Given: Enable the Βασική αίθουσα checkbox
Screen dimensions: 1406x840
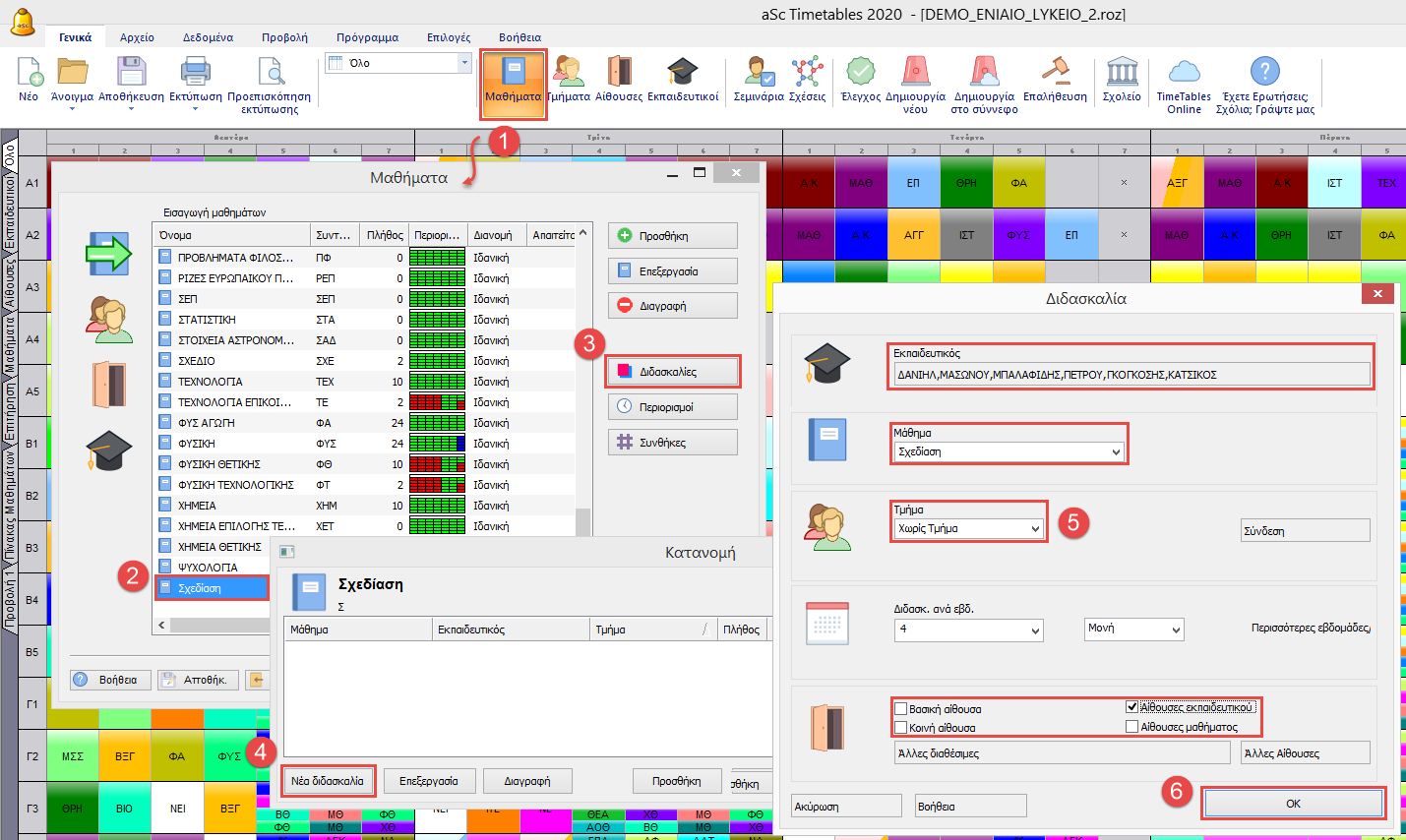Looking at the screenshot, I should pyautogui.click(x=900, y=708).
